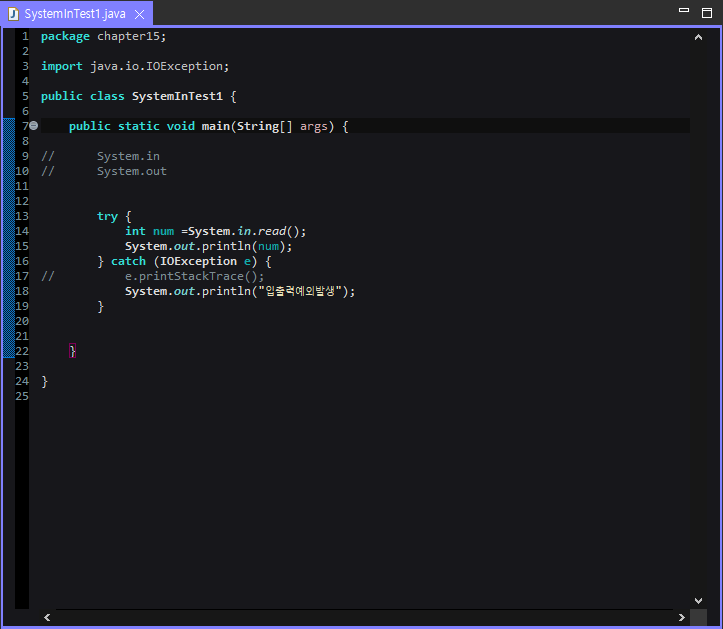This screenshot has width=723, height=629.
Task: Click commented 'System.in' on line 9
Action: [128, 156]
